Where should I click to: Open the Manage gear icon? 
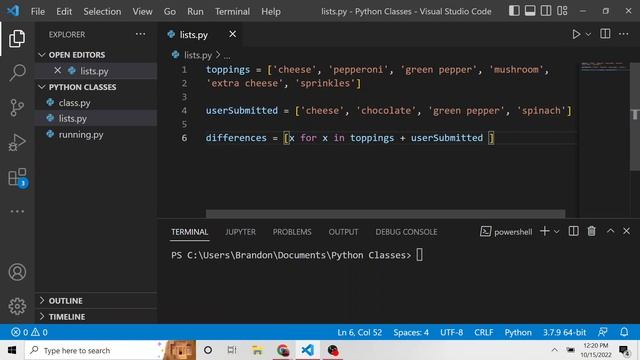pyautogui.click(x=17, y=306)
